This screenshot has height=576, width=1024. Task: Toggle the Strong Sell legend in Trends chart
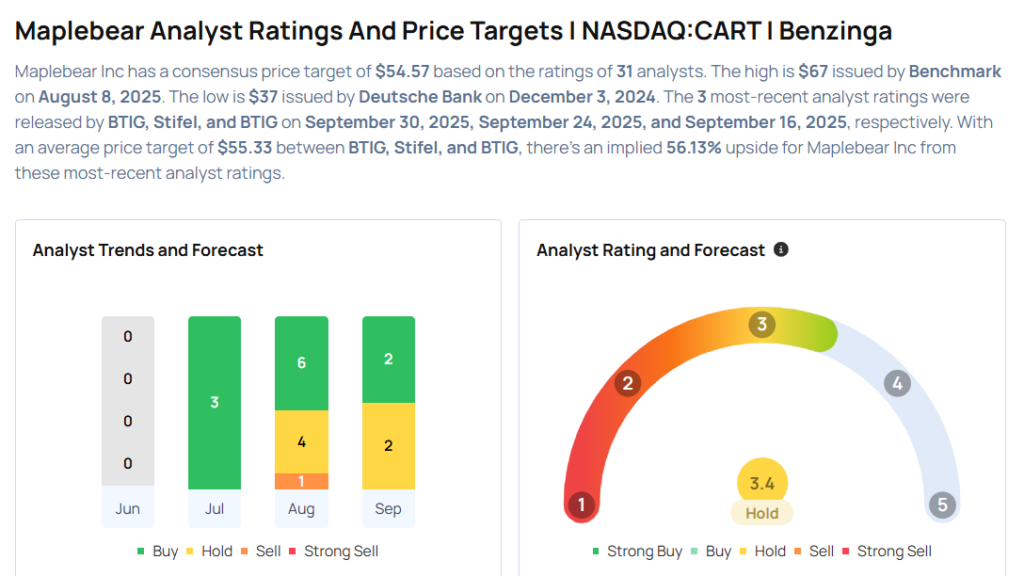[x=333, y=551]
